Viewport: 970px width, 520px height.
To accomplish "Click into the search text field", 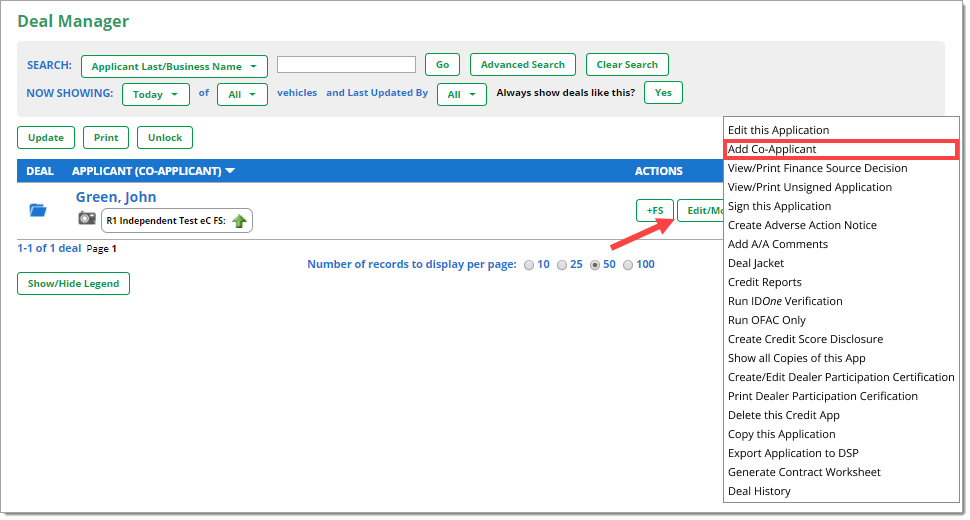I will (x=346, y=65).
